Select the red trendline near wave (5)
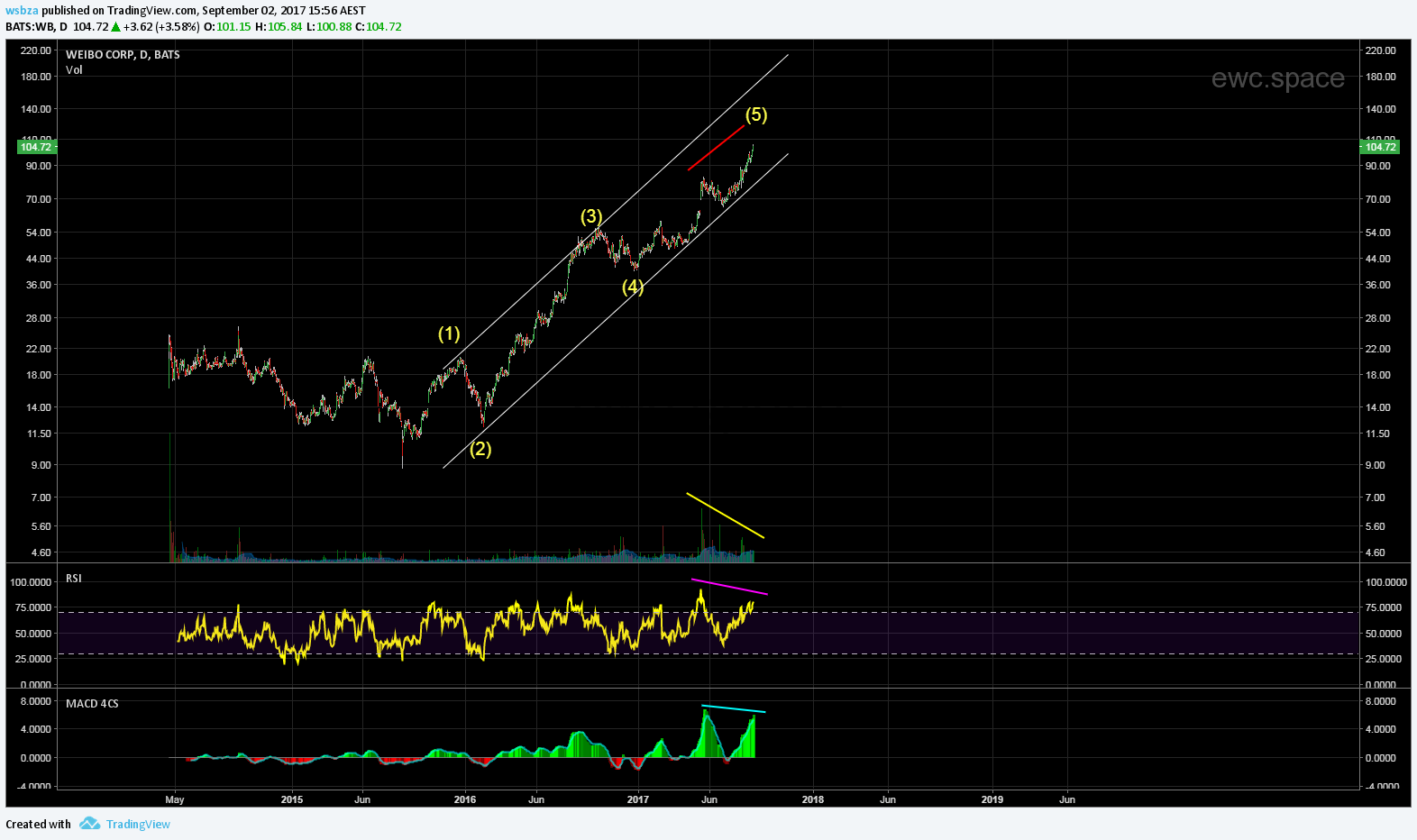1417x840 pixels. [x=716, y=148]
